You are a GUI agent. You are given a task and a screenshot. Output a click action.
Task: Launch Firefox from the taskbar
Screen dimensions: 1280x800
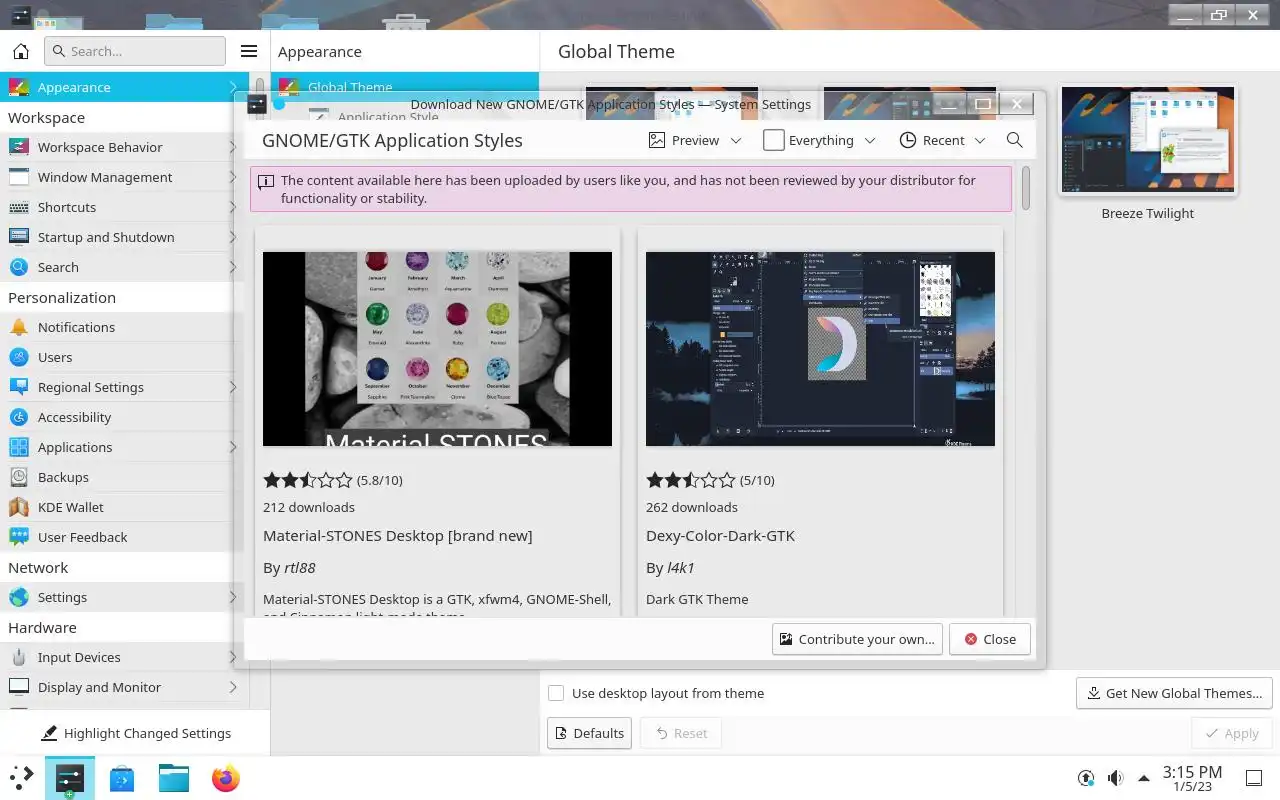[x=226, y=778]
